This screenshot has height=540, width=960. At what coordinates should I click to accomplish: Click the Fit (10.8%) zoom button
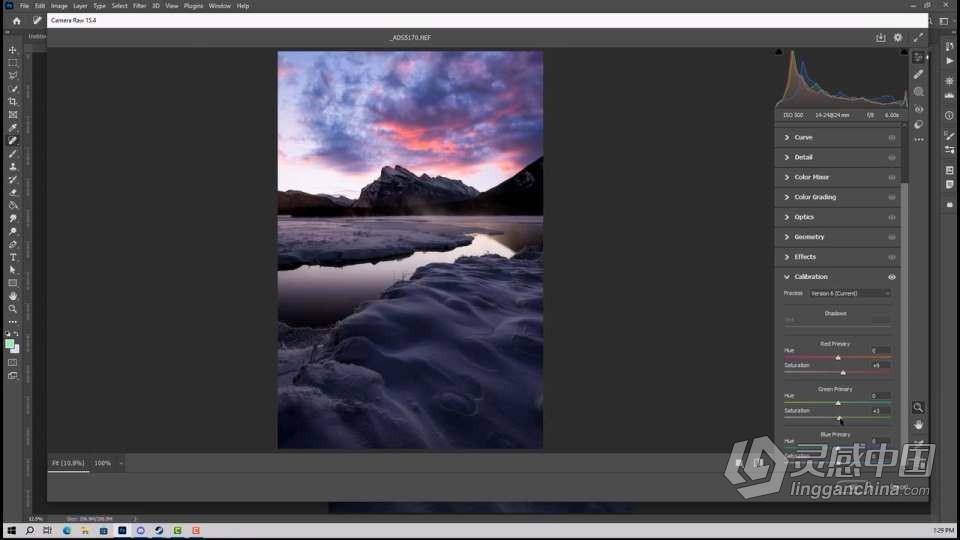click(69, 463)
